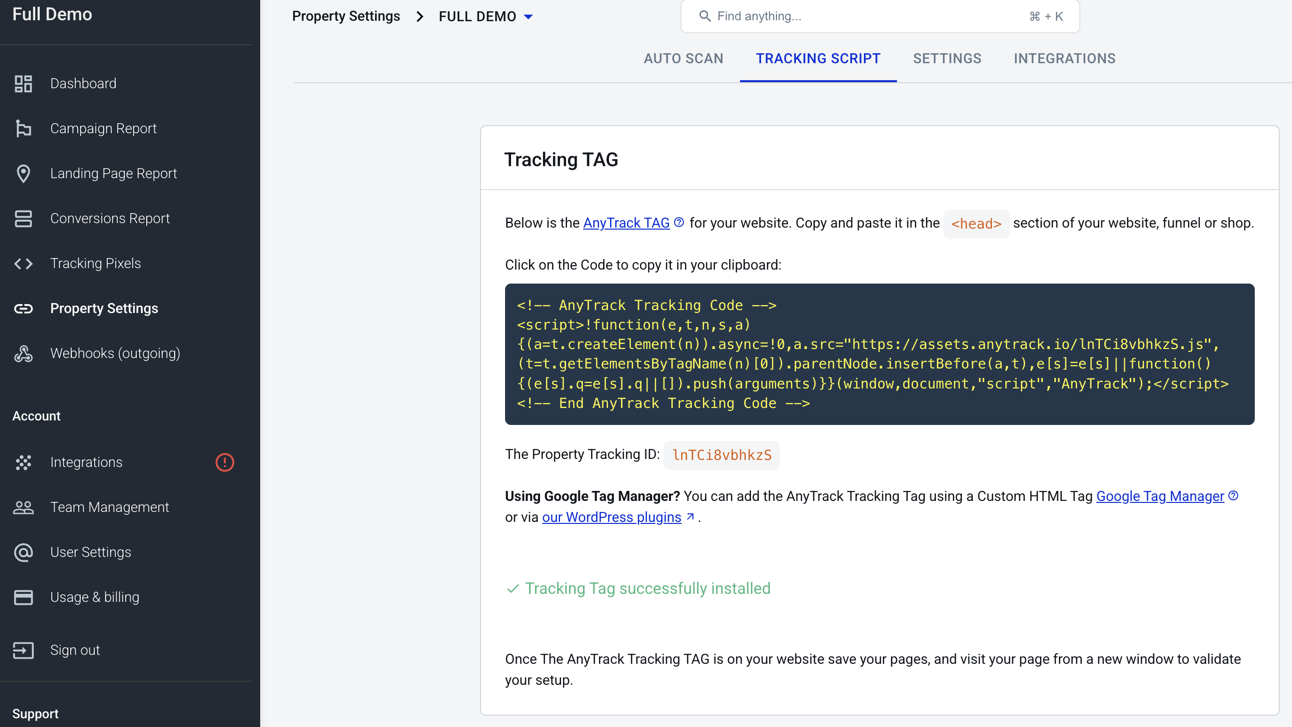This screenshot has width=1292, height=727.
Task: Go to the INTEGRATIONS tab
Action: click(x=1064, y=59)
